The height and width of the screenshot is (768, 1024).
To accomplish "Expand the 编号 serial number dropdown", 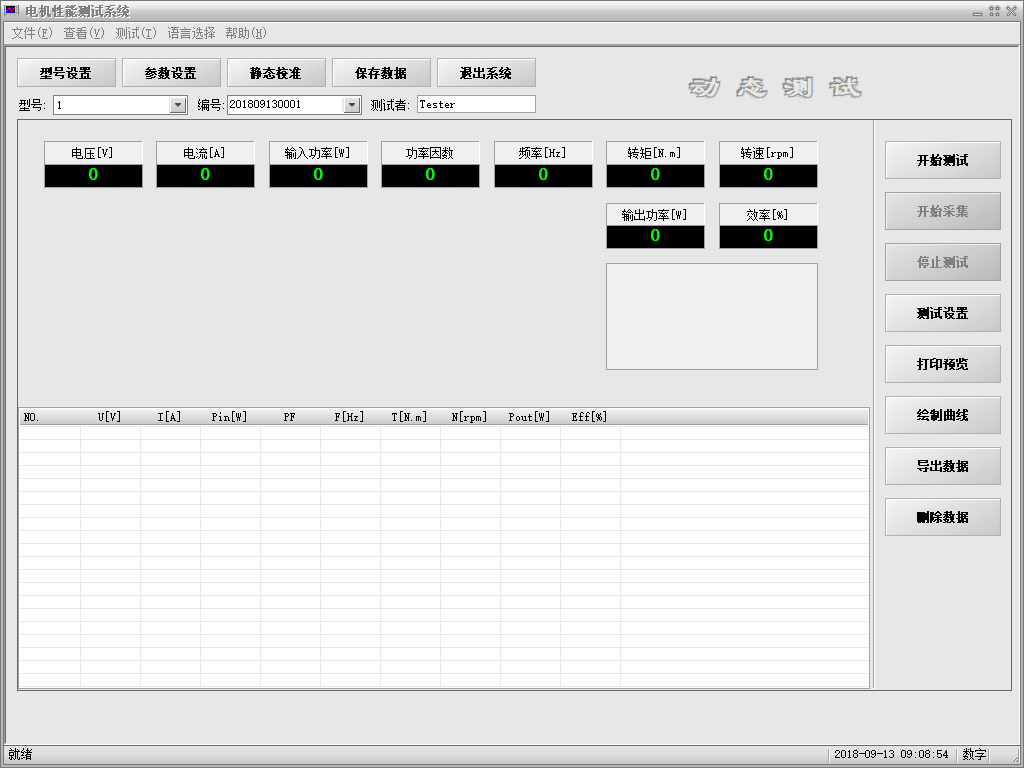I will (x=352, y=105).
